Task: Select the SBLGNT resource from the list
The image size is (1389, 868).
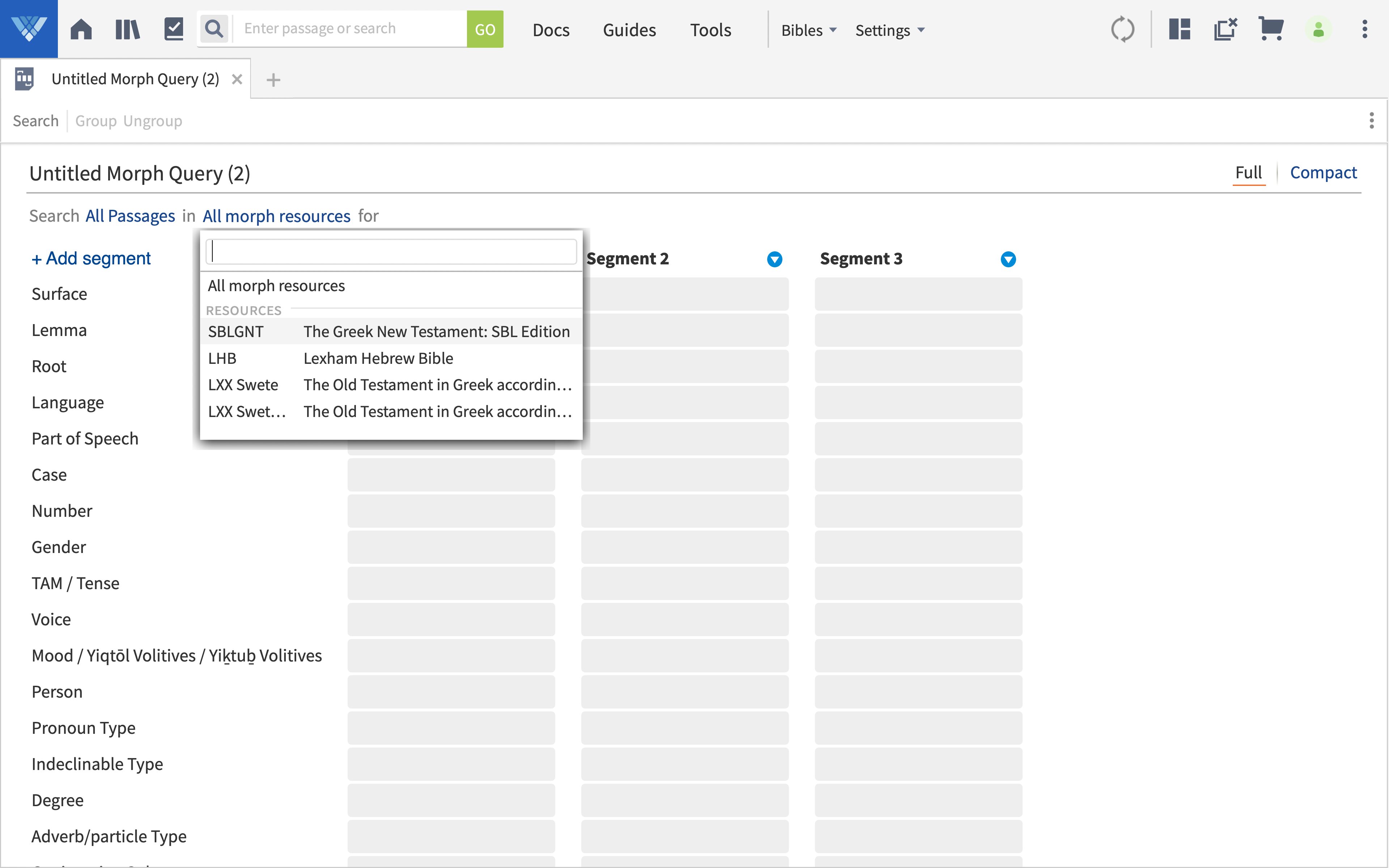Action: (390, 331)
